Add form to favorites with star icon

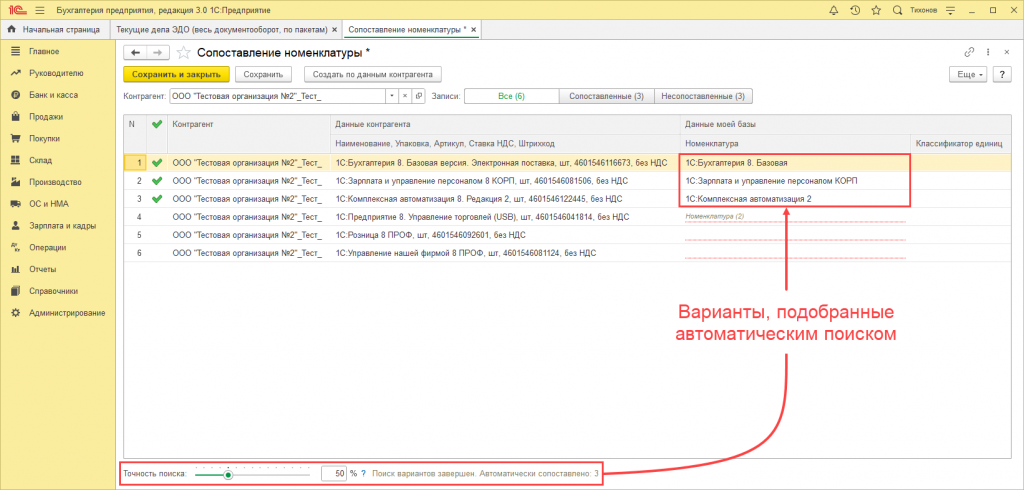[184, 53]
